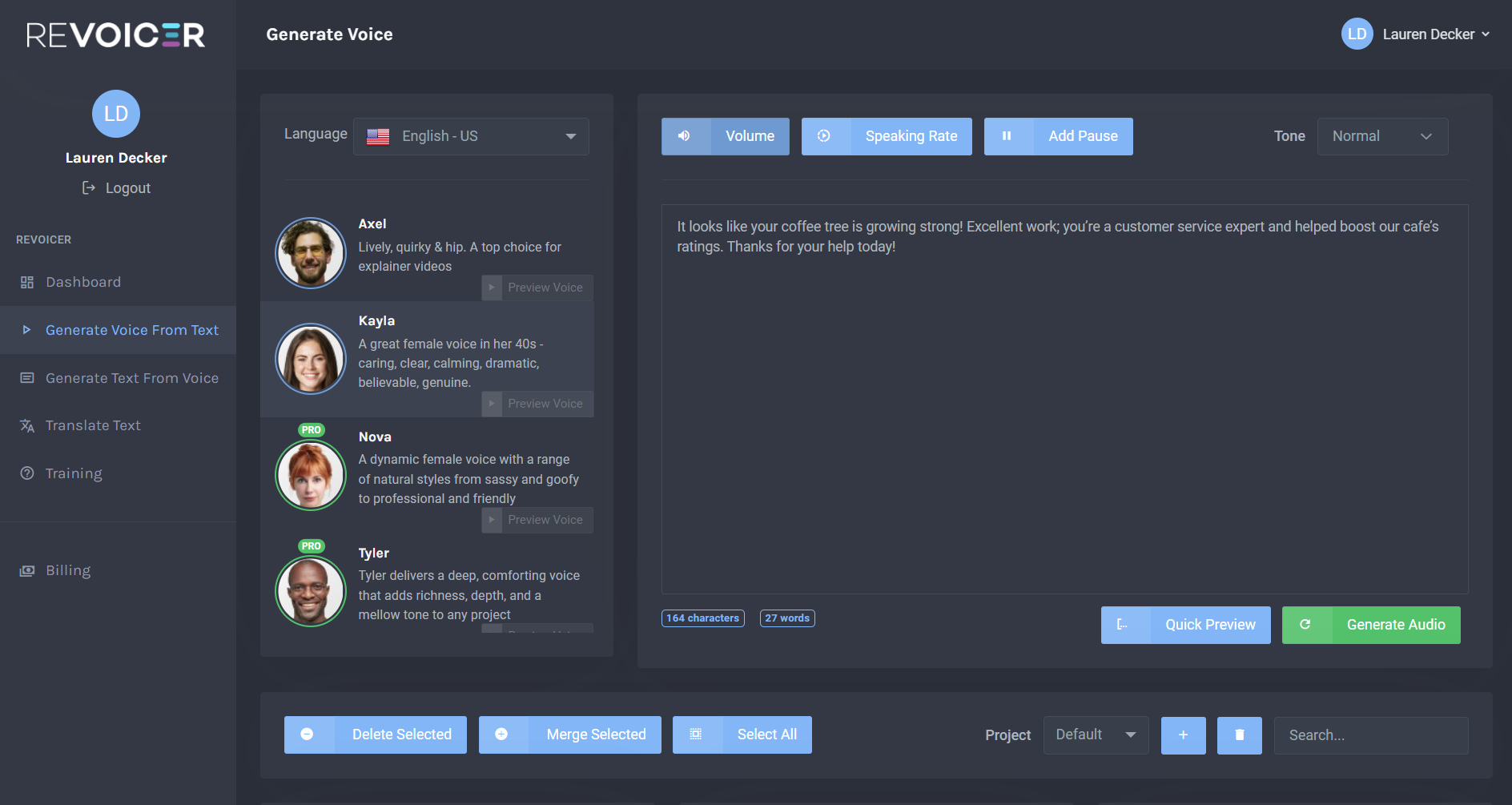
Task: Select Axel's voice photo
Action: [311, 253]
